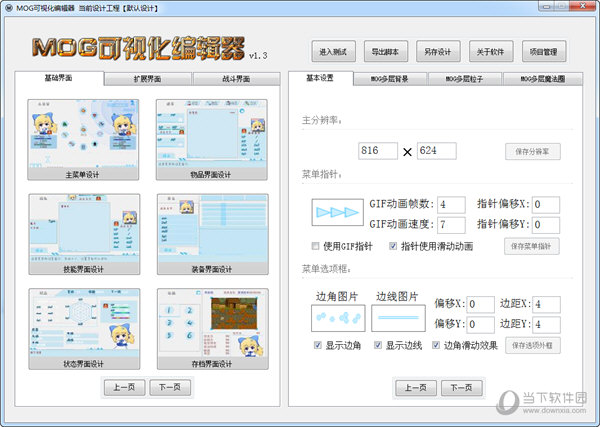600x427 pixels.
Task: Focus the resolution height field showing 624
Action: (x=437, y=151)
